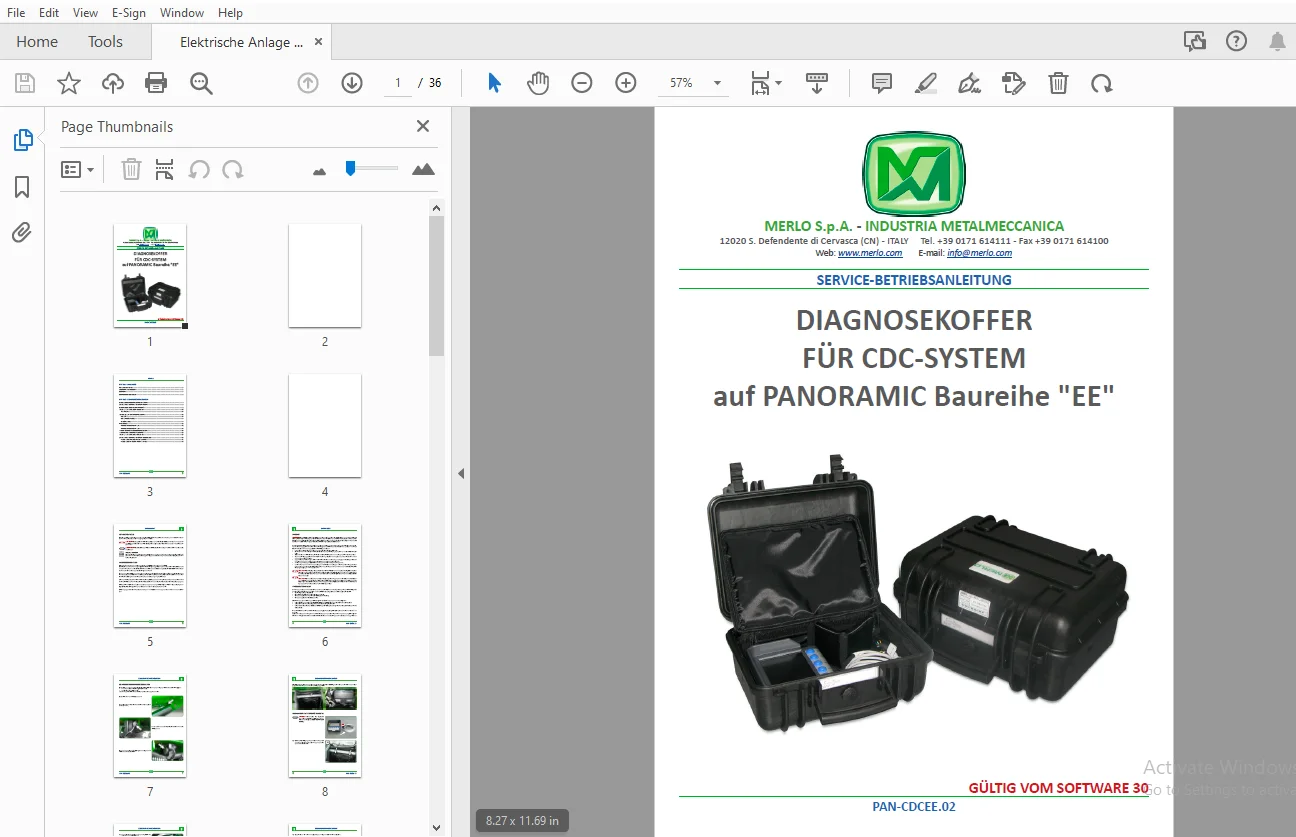Select page 6 thumbnail
The width and height of the screenshot is (1296, 837).
click(x=325, y=575)
